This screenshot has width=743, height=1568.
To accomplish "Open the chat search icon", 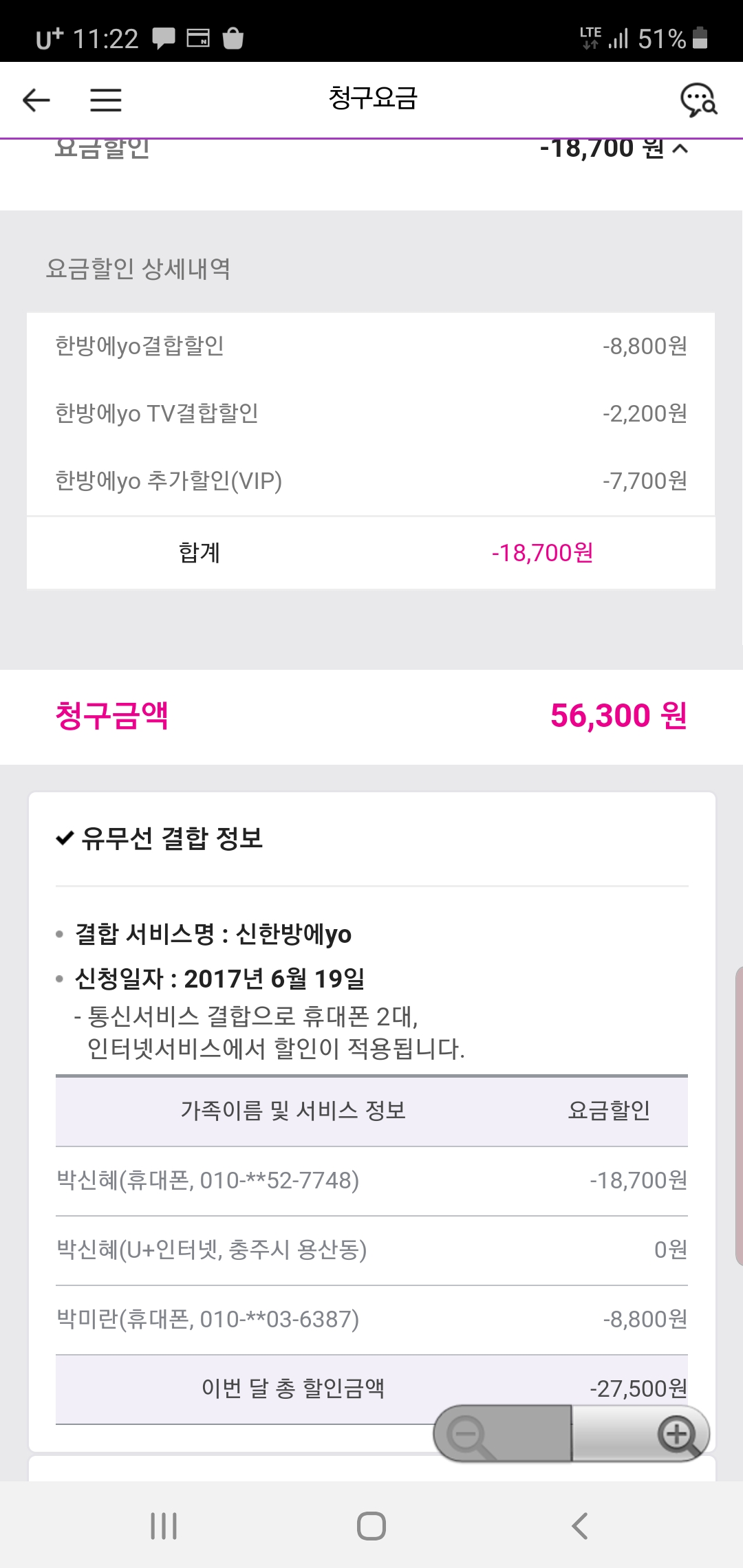I will pyautogui.click(x=698, y=100).
